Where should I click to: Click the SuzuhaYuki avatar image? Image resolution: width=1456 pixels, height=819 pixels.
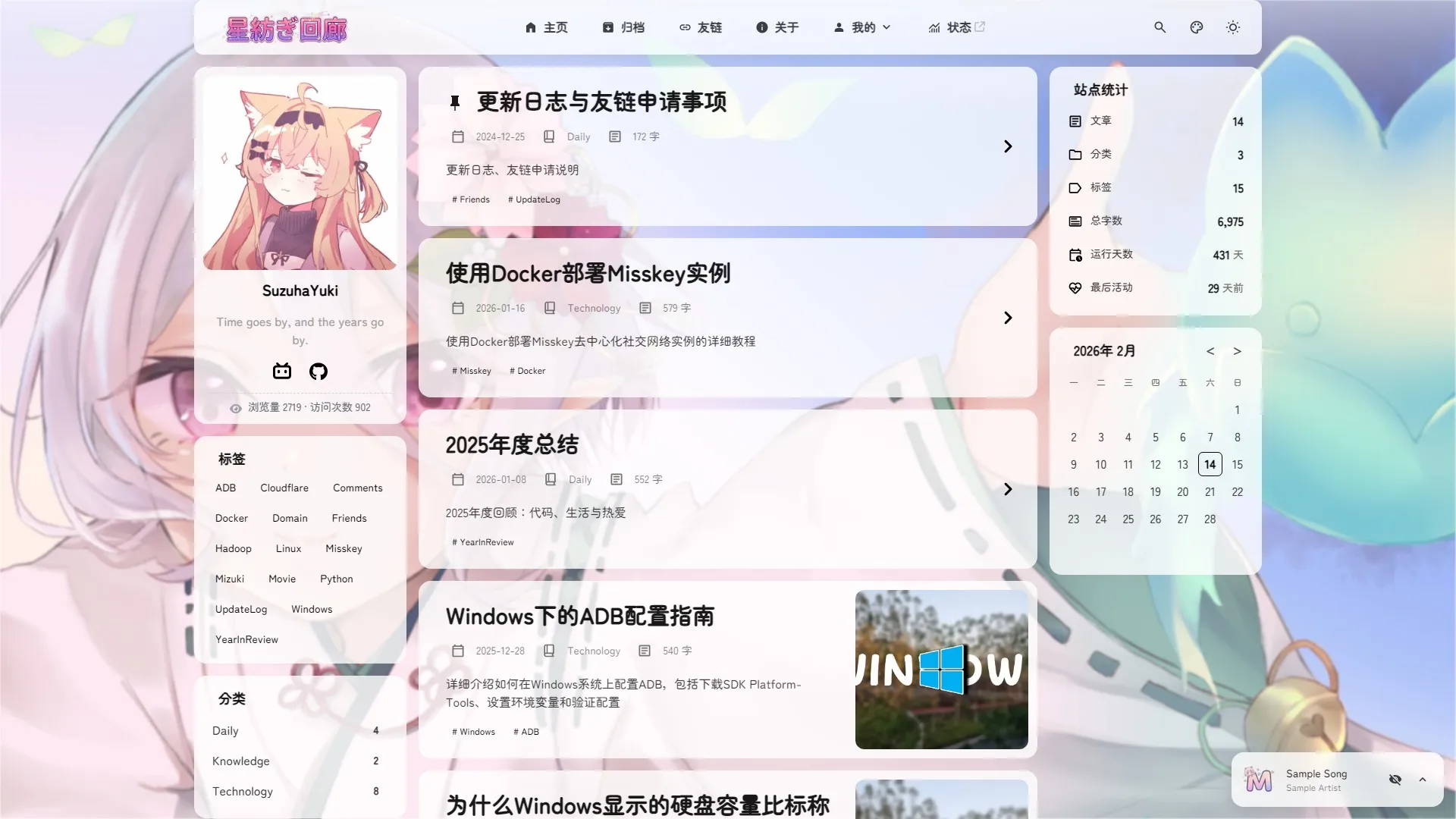300,173
